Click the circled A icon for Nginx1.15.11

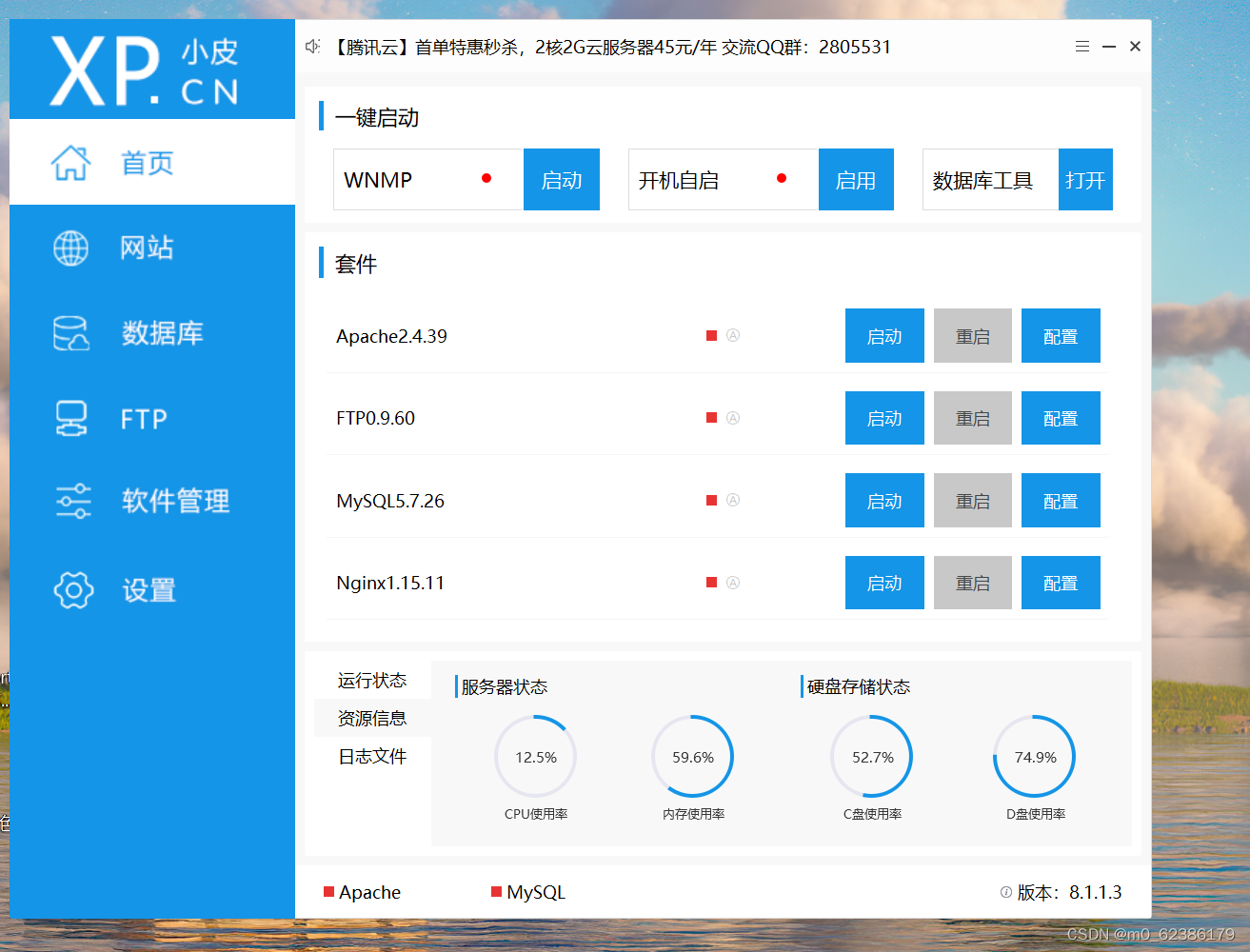point(733,583)
